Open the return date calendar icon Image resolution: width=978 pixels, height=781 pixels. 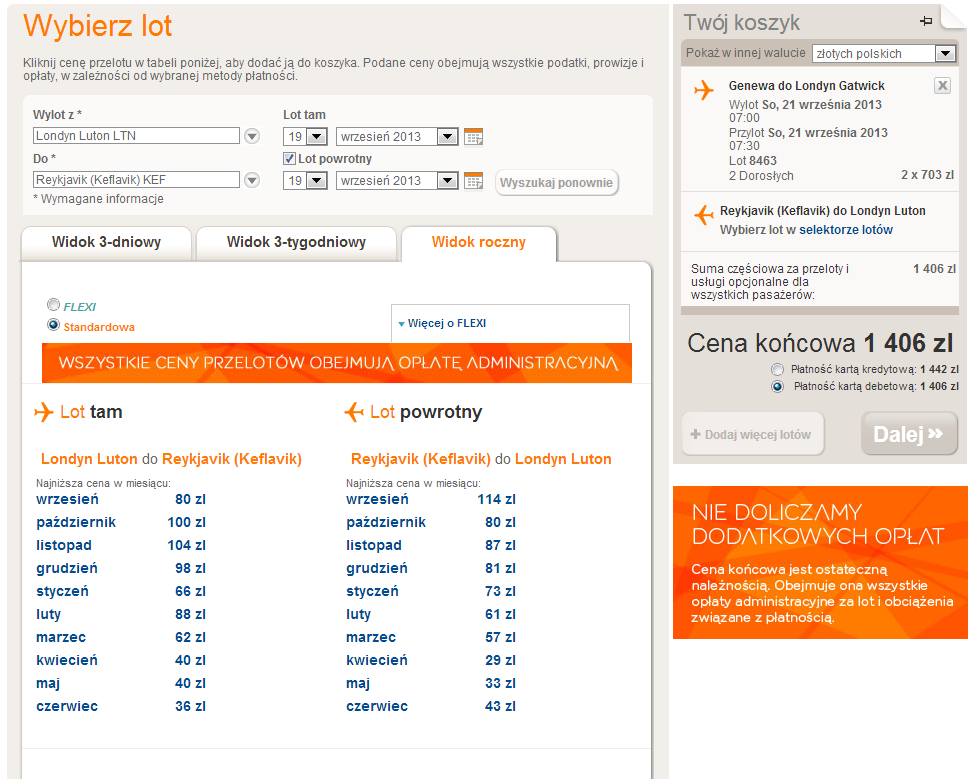coord(473,181)
